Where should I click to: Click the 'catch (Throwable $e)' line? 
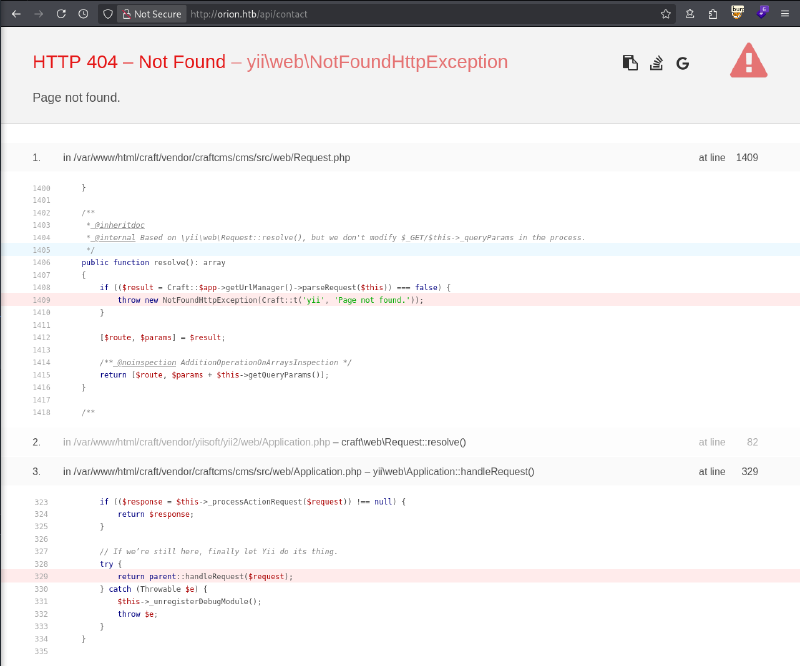[x=153, y=589]
